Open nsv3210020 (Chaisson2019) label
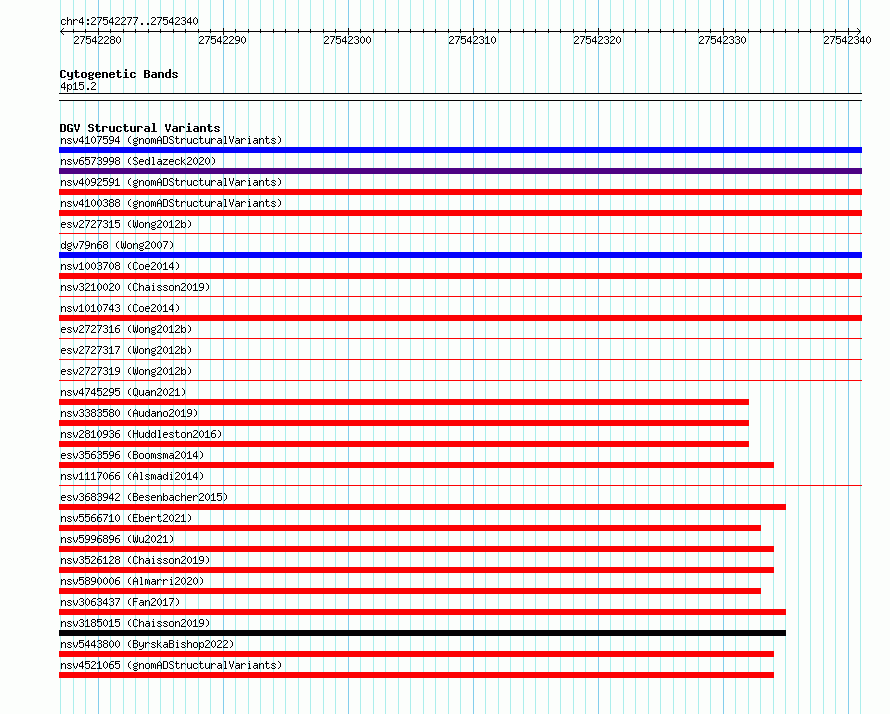This screenshot has width=890, height=714. click(x=135, y=287)
